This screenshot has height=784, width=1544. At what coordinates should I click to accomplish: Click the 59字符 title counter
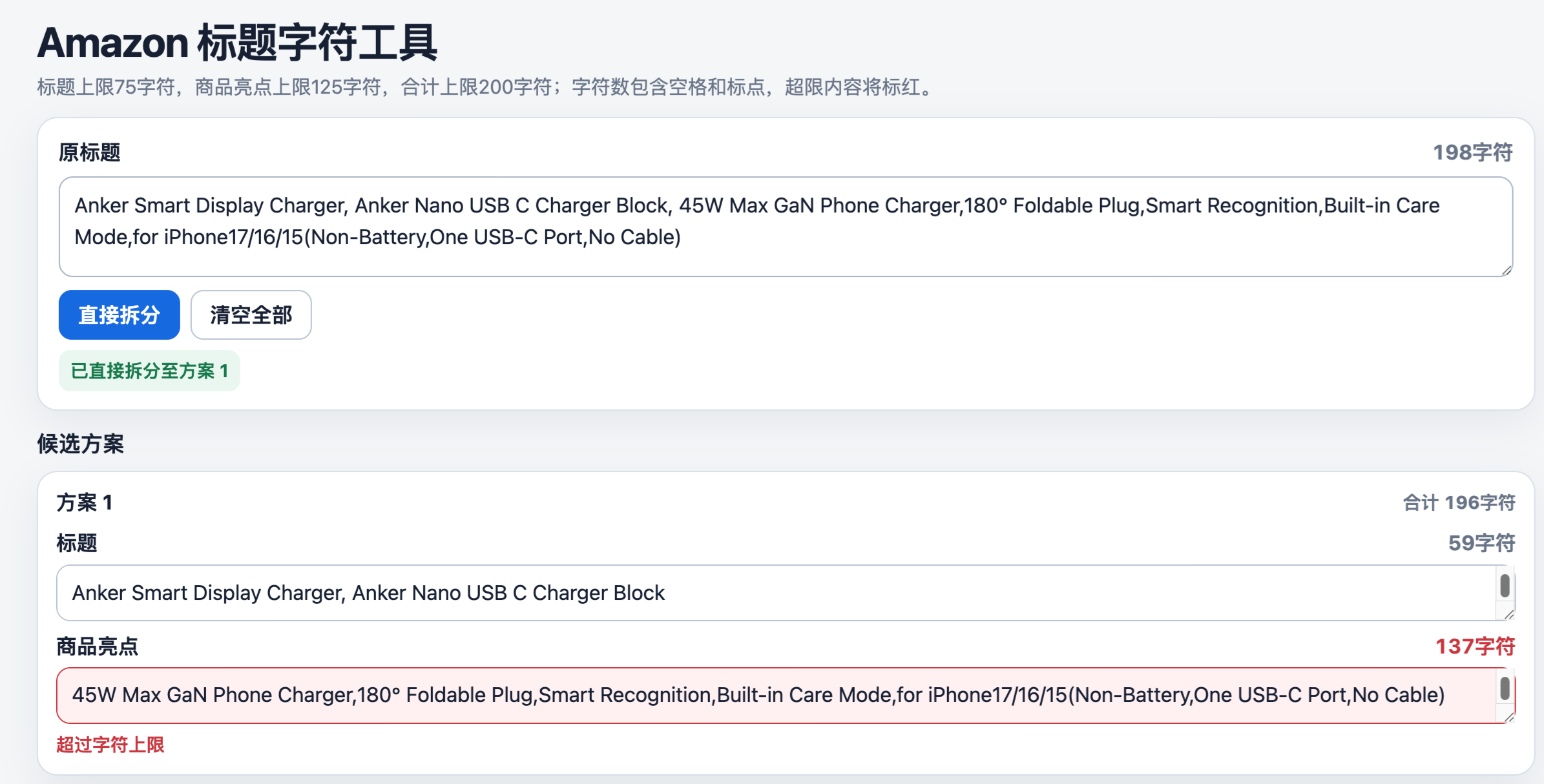1481,543
